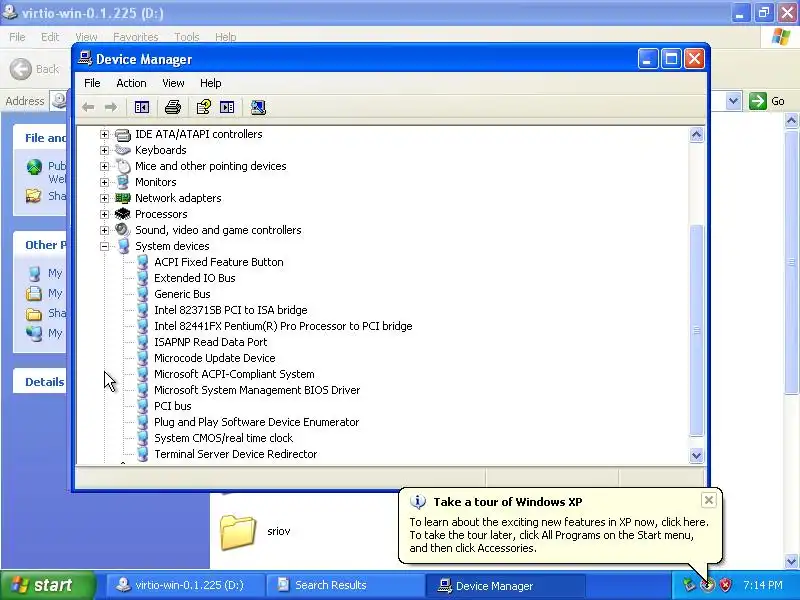Open the Help menu in Device Manager
The image size is (800, 600).
pos(210,83)
